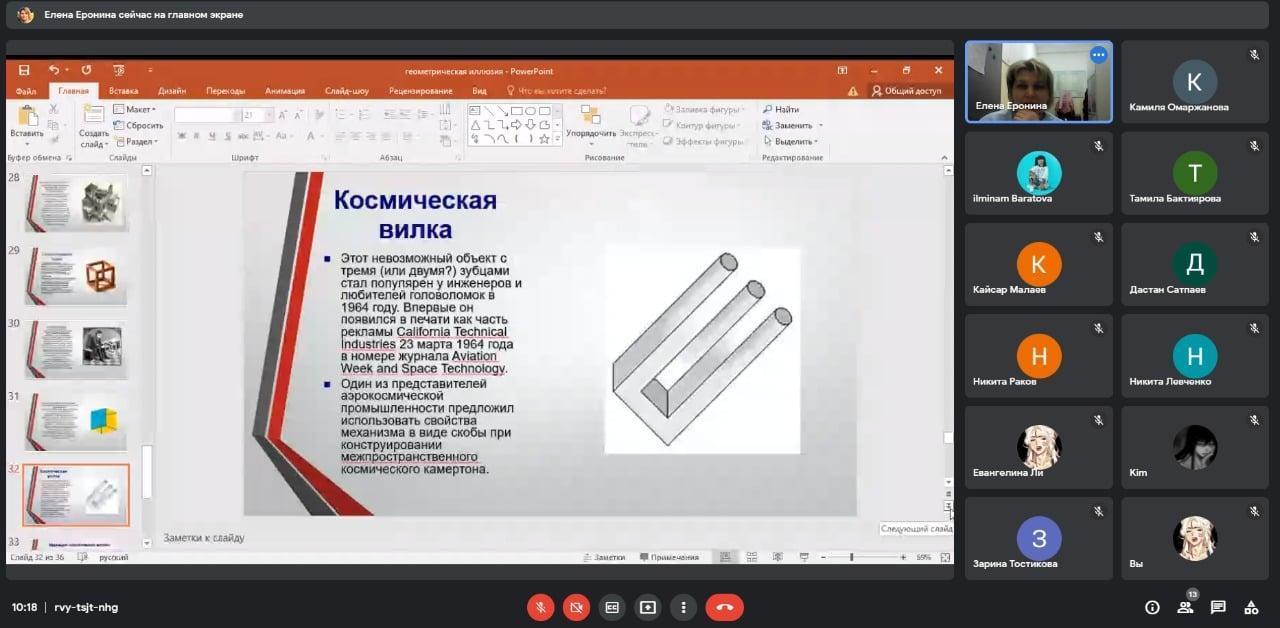Open the Раздел section dropdown
Viewport: 1280px width, 628px height.
[x=139, y=142]
